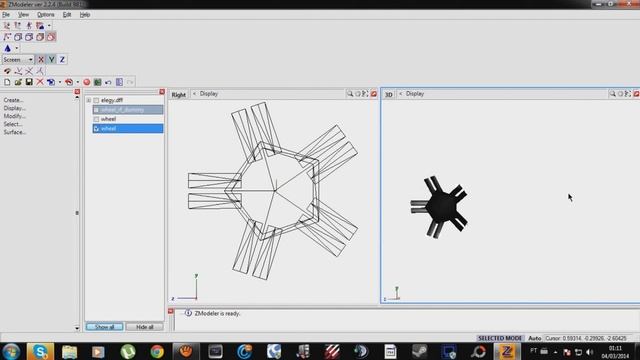Click the red X delete icon in toolbar
Viewport: 640px width, 360px height.
click(40, 82)
